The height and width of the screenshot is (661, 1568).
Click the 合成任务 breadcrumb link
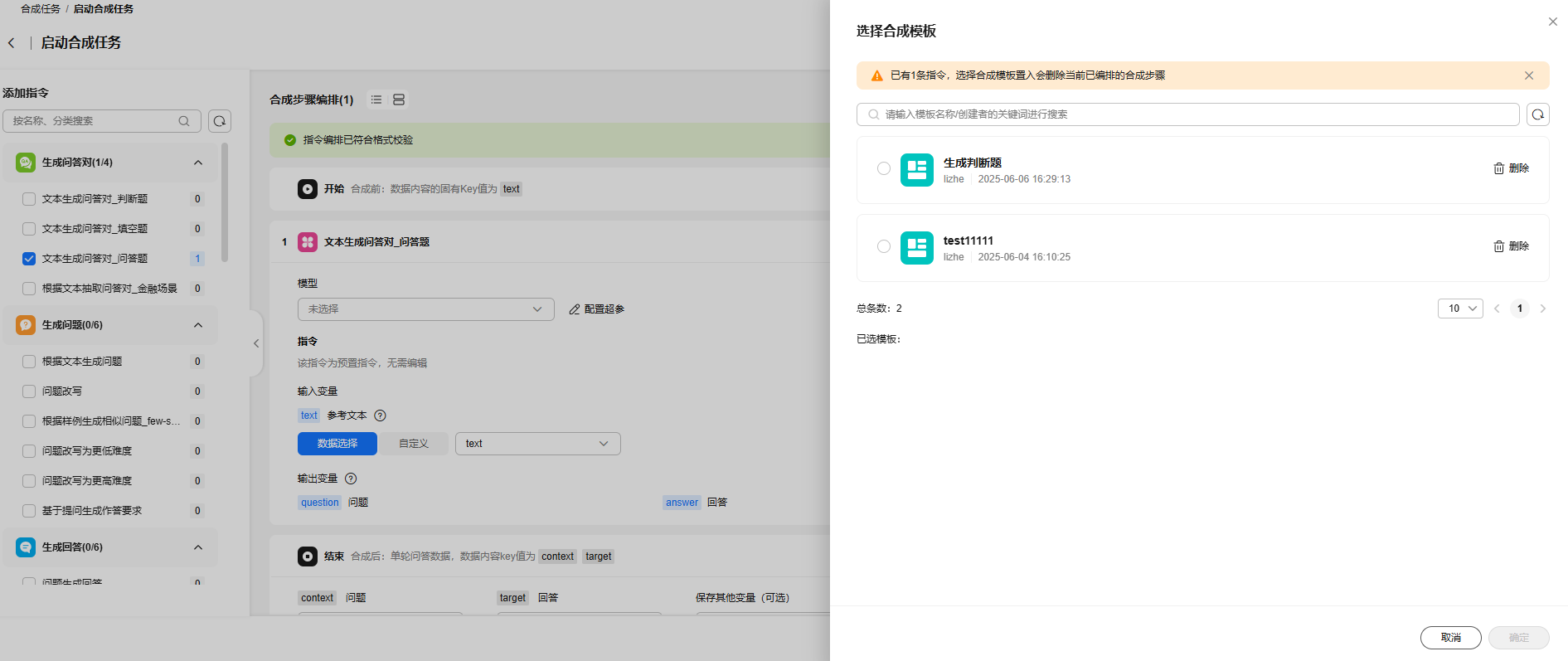click(x=40, y=9)
